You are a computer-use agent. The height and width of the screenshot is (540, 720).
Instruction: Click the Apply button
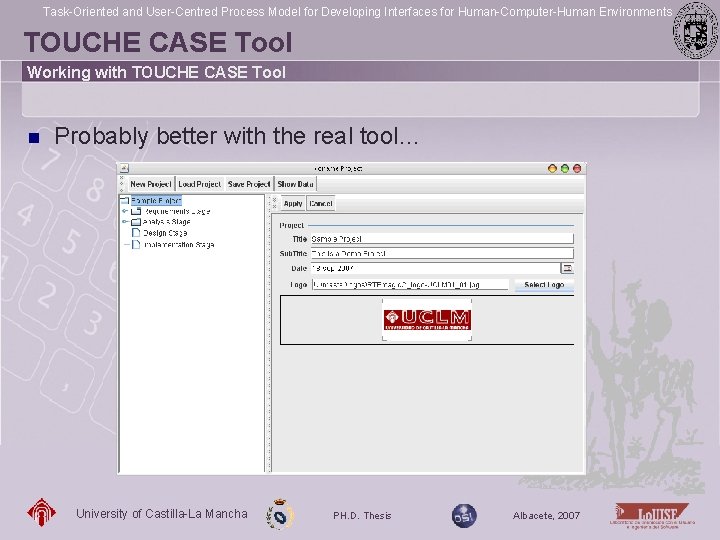[x=293, y=203]
